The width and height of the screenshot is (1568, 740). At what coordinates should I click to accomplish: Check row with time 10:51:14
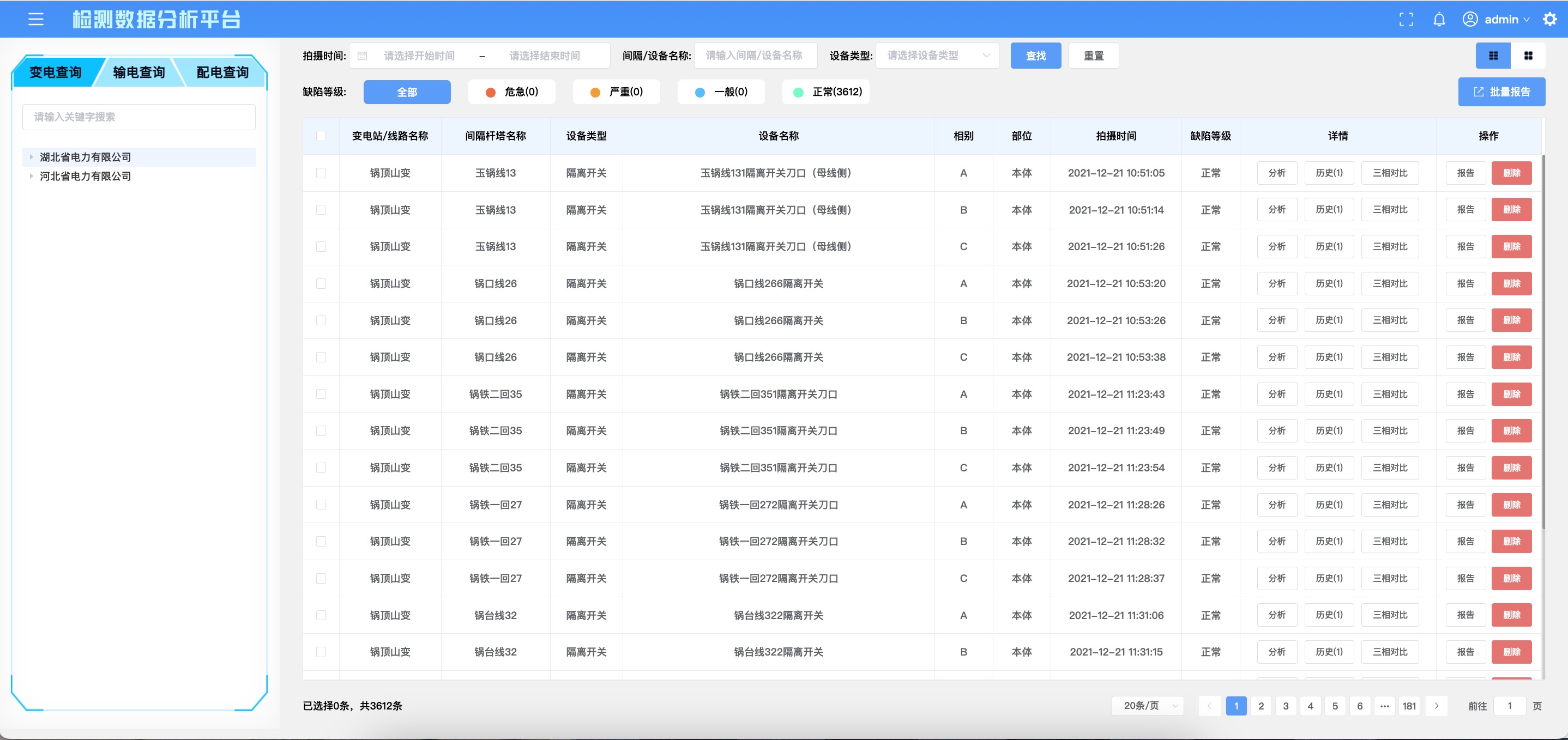coord(321,210)
